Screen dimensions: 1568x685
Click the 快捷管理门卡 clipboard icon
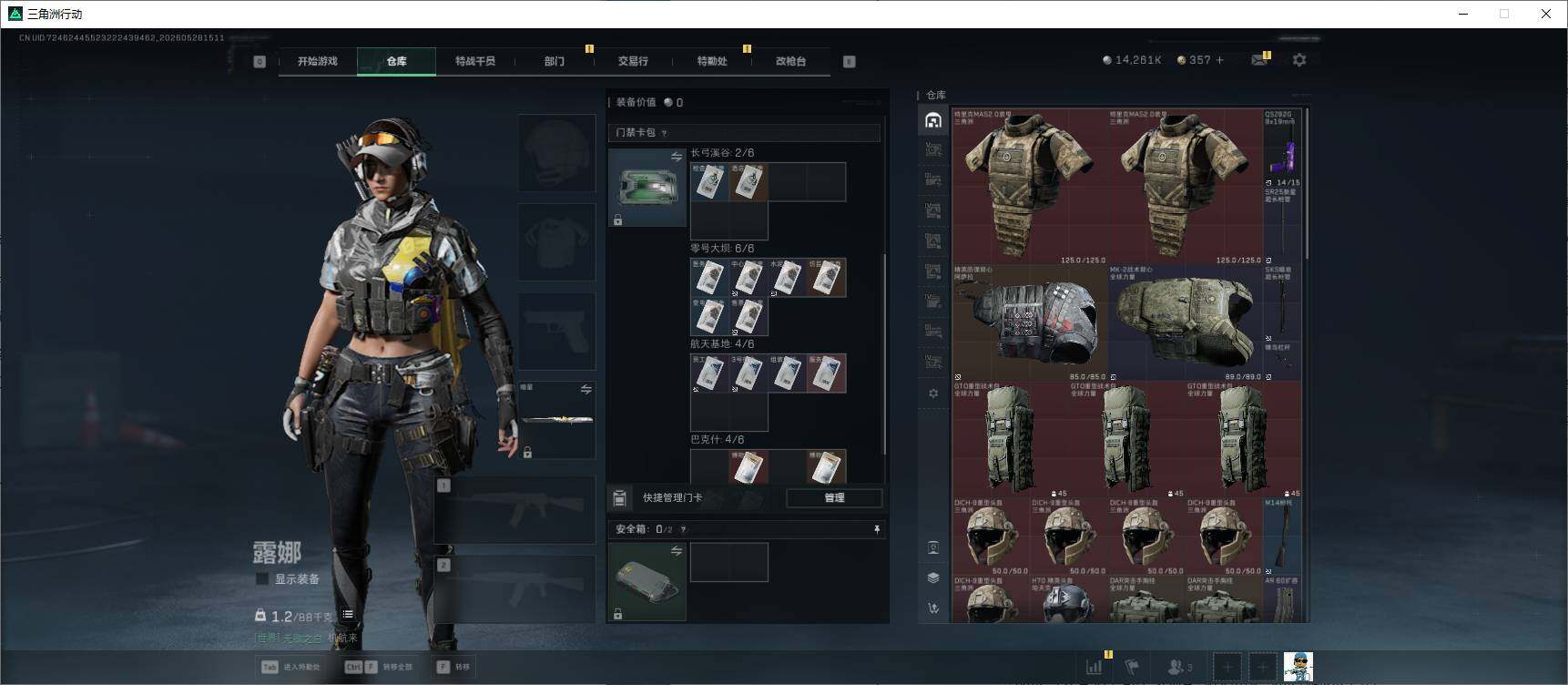click(x=619, y=497)
